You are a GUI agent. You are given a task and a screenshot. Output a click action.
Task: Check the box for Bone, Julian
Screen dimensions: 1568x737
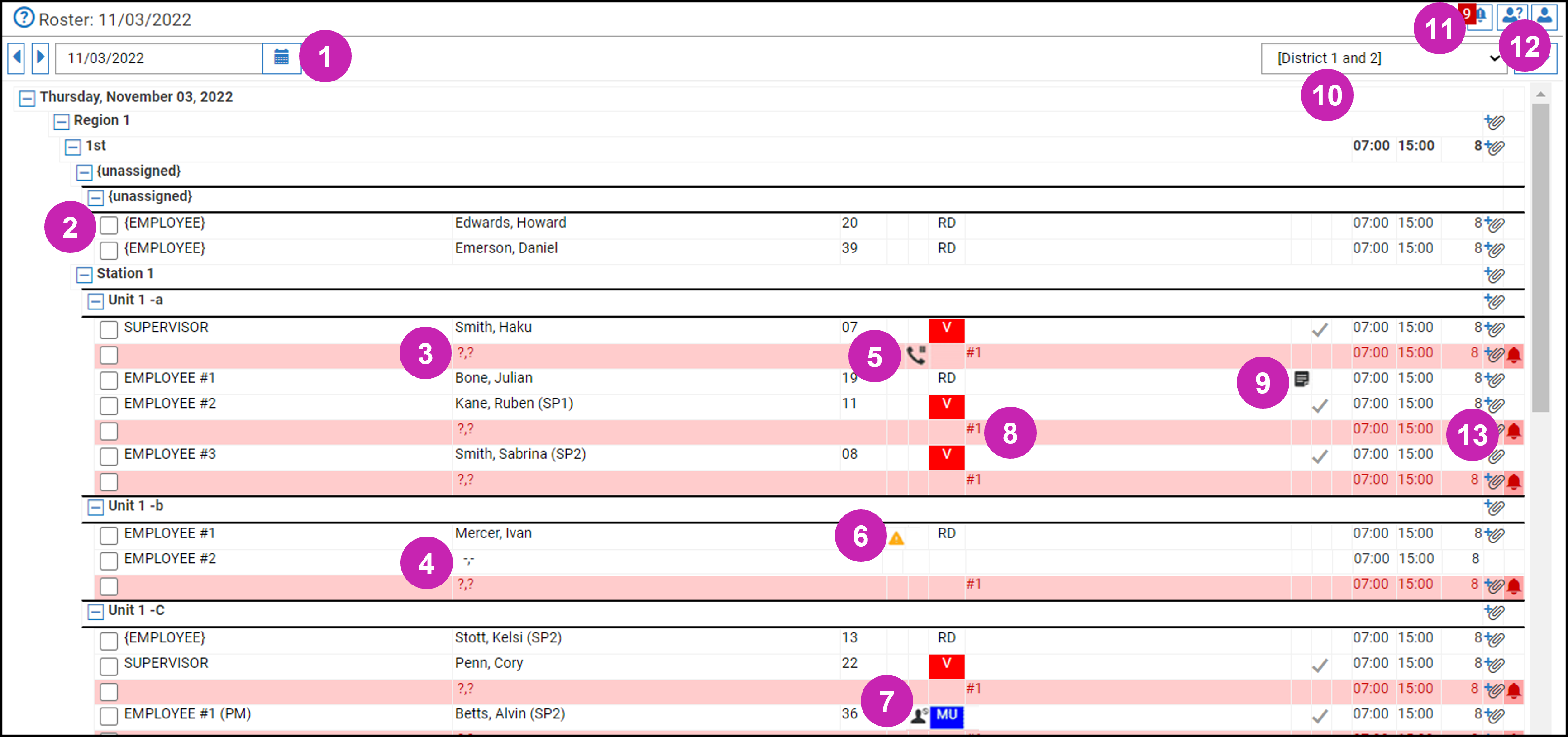pos(108,380)
